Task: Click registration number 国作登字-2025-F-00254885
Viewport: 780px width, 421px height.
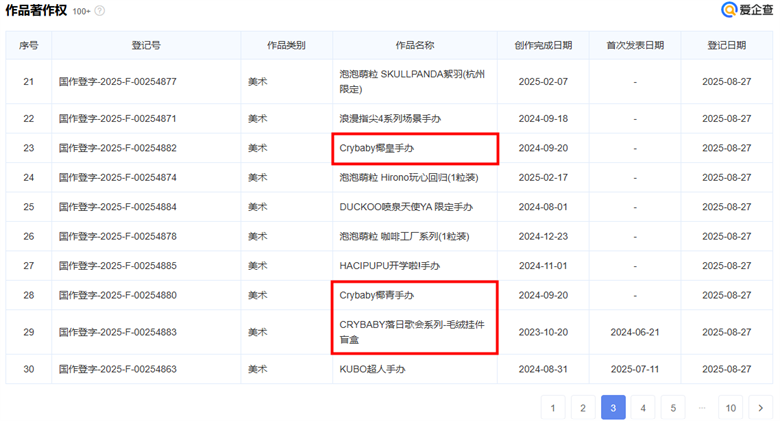Action: pos(117,266)
